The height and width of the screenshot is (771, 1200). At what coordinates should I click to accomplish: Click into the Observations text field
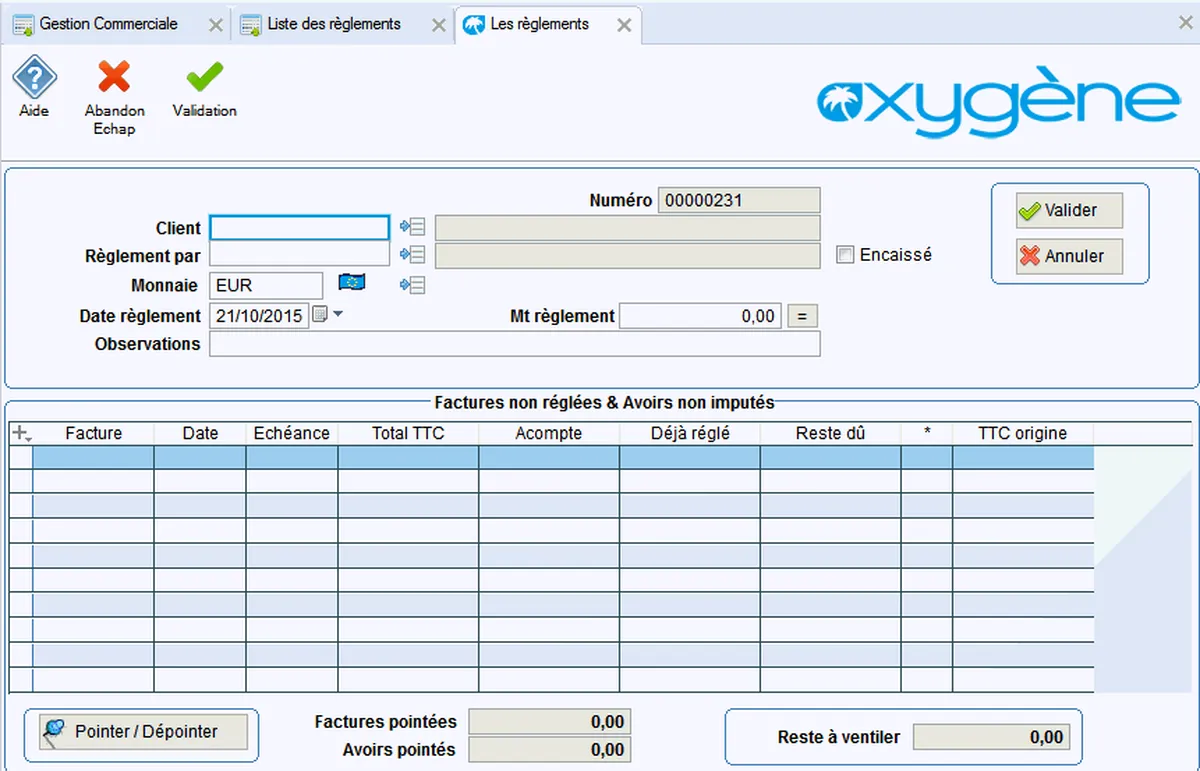point(514,344)
